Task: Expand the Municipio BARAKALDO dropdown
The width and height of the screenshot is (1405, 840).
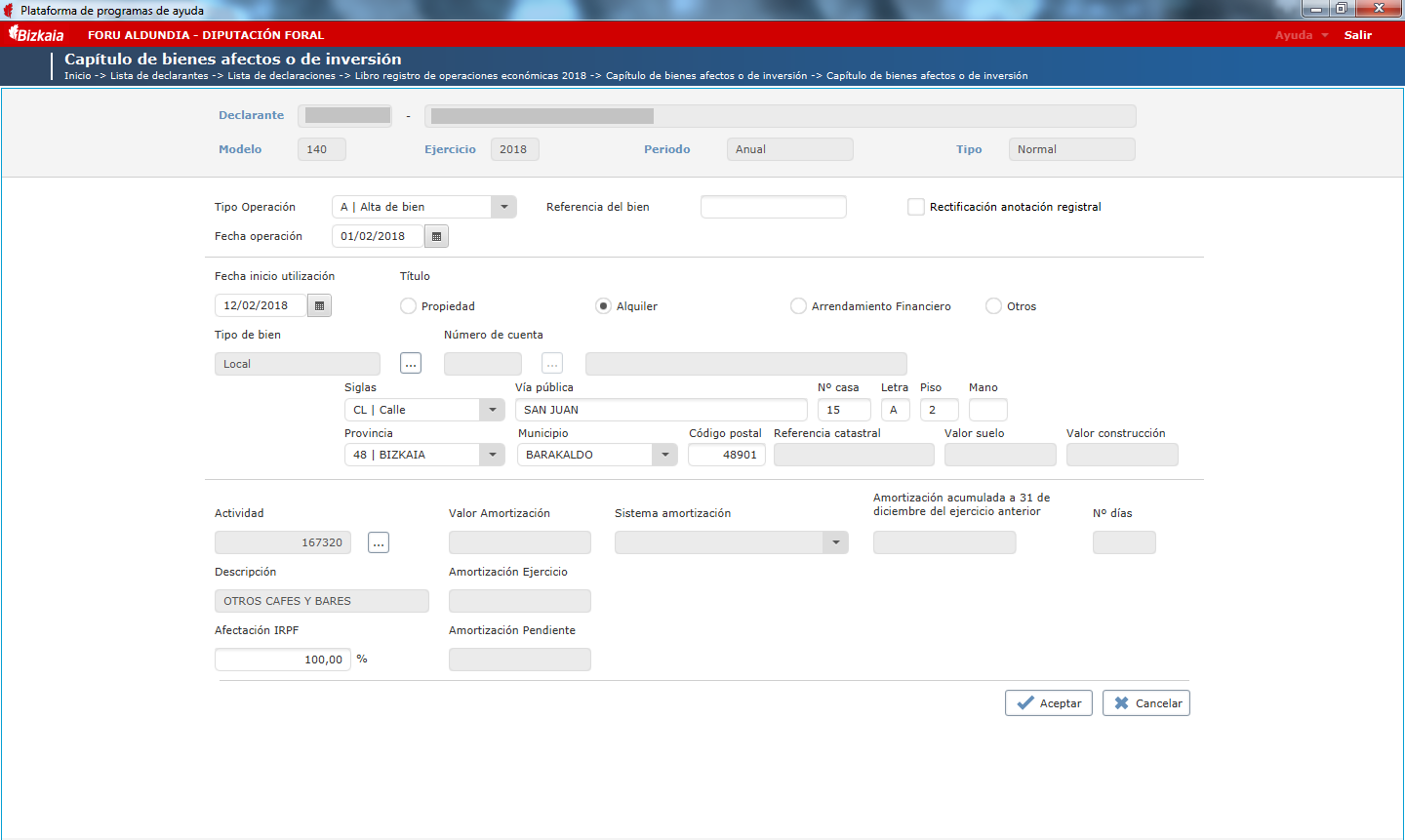Action: tap(665, 455)
